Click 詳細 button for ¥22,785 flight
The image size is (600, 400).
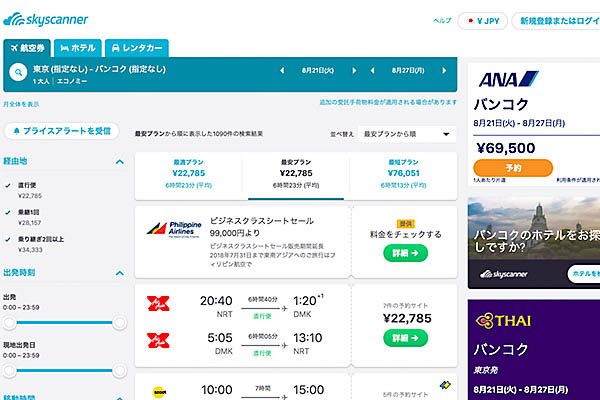[x=405, y=338]
